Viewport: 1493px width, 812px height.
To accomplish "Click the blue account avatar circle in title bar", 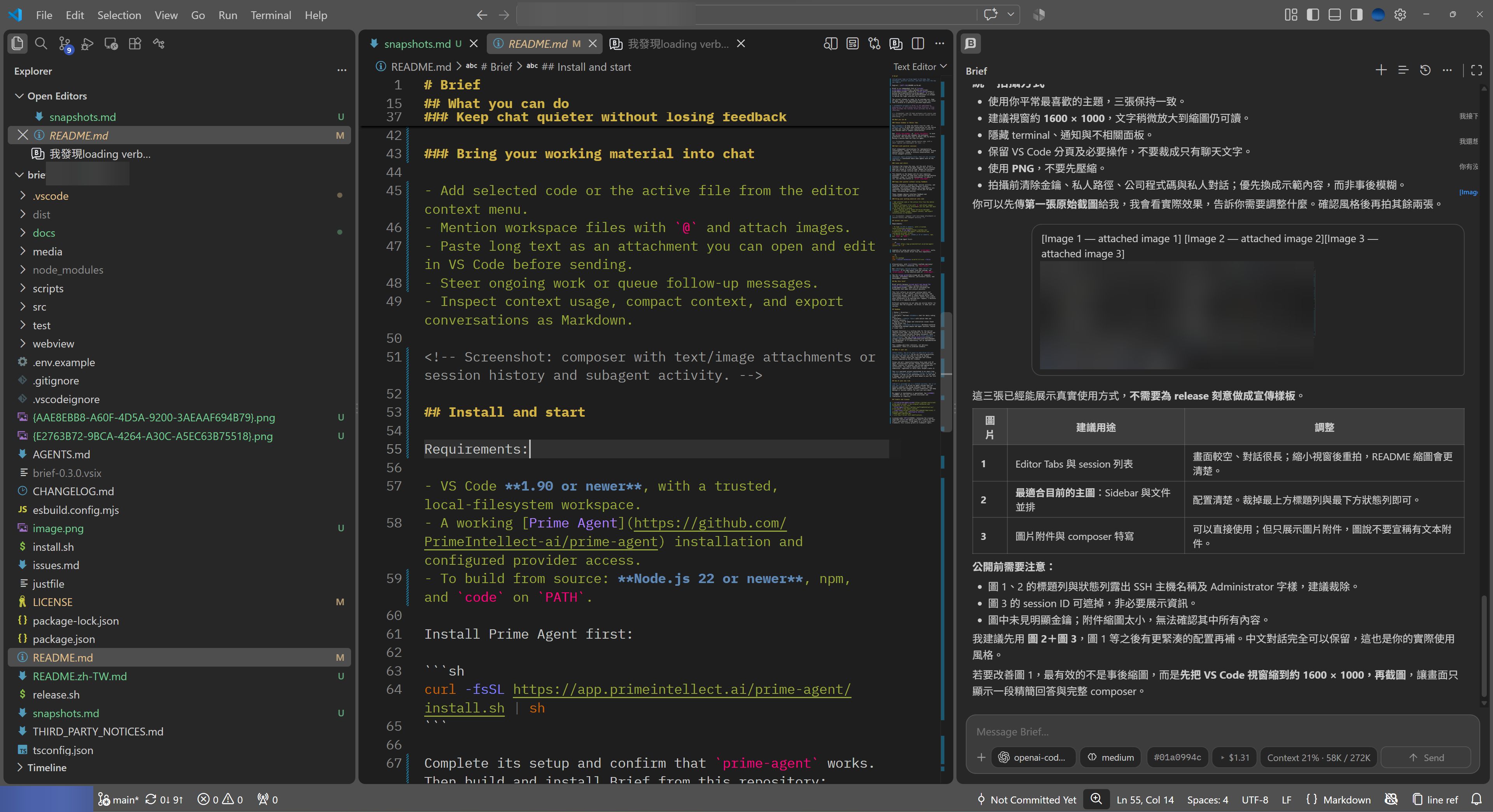I will pyautogui.click(x=1378, y=15).
